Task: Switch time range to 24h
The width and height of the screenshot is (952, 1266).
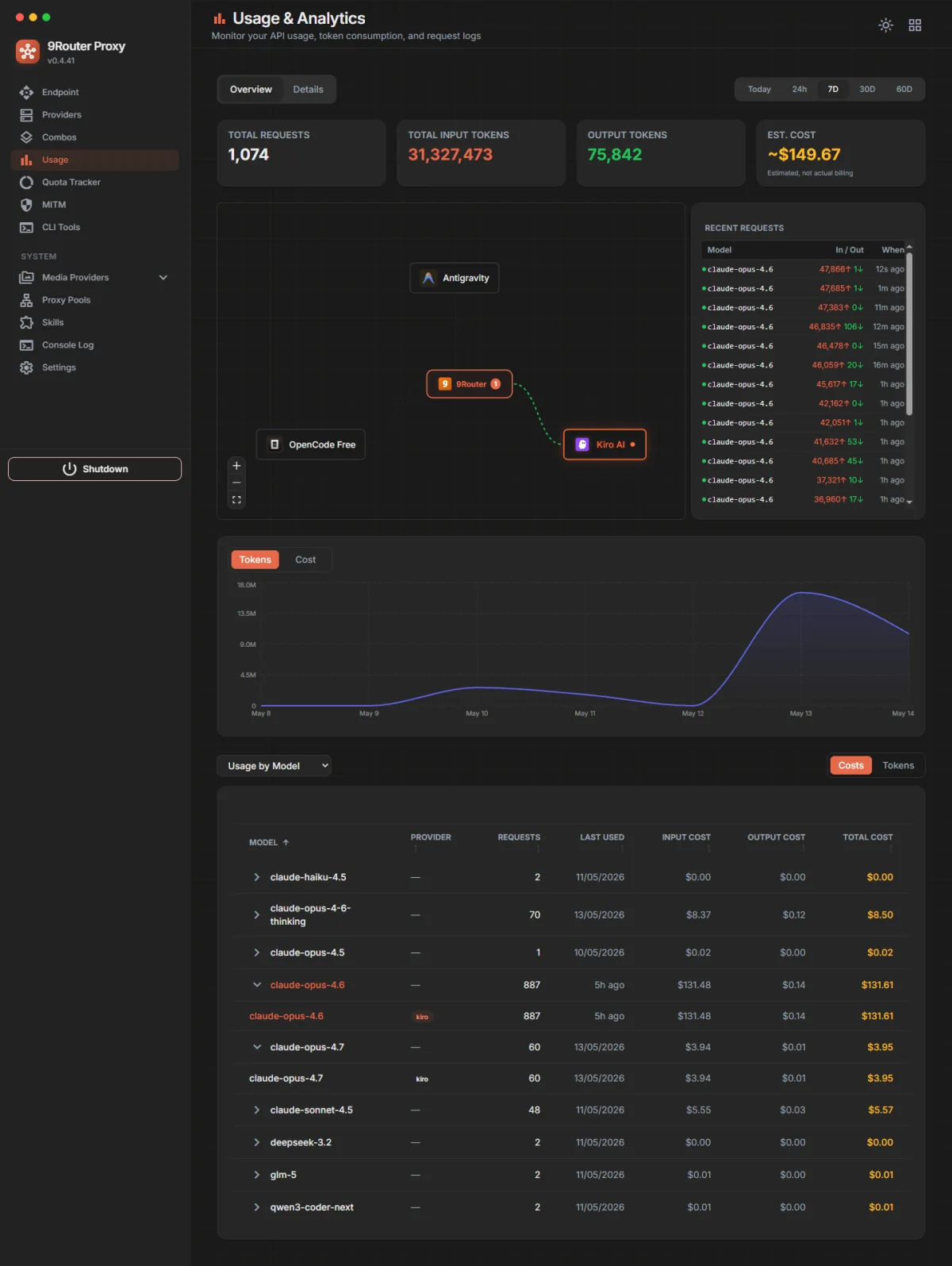Action: [800, 90]
